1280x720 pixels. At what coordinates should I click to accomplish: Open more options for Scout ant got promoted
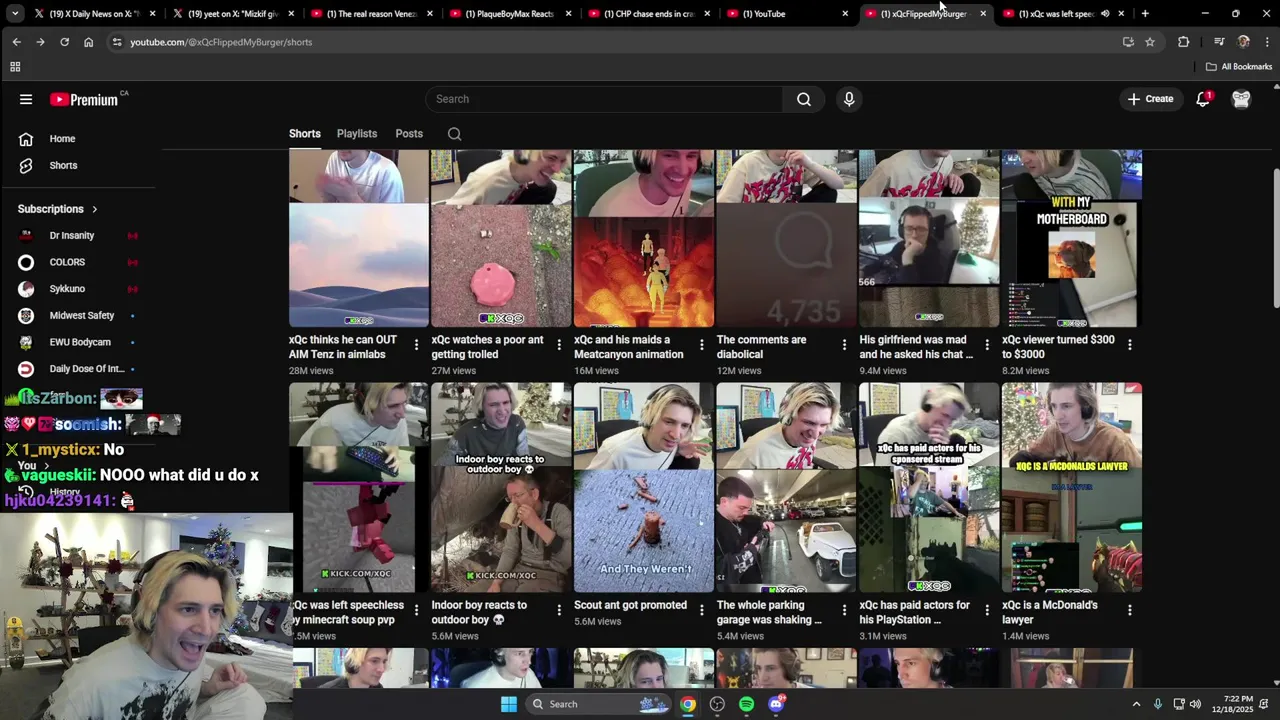[702, 610]
